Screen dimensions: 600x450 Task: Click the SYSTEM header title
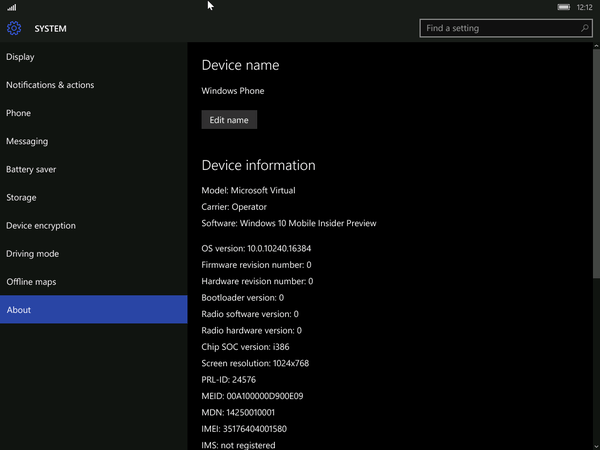point(51,29)
